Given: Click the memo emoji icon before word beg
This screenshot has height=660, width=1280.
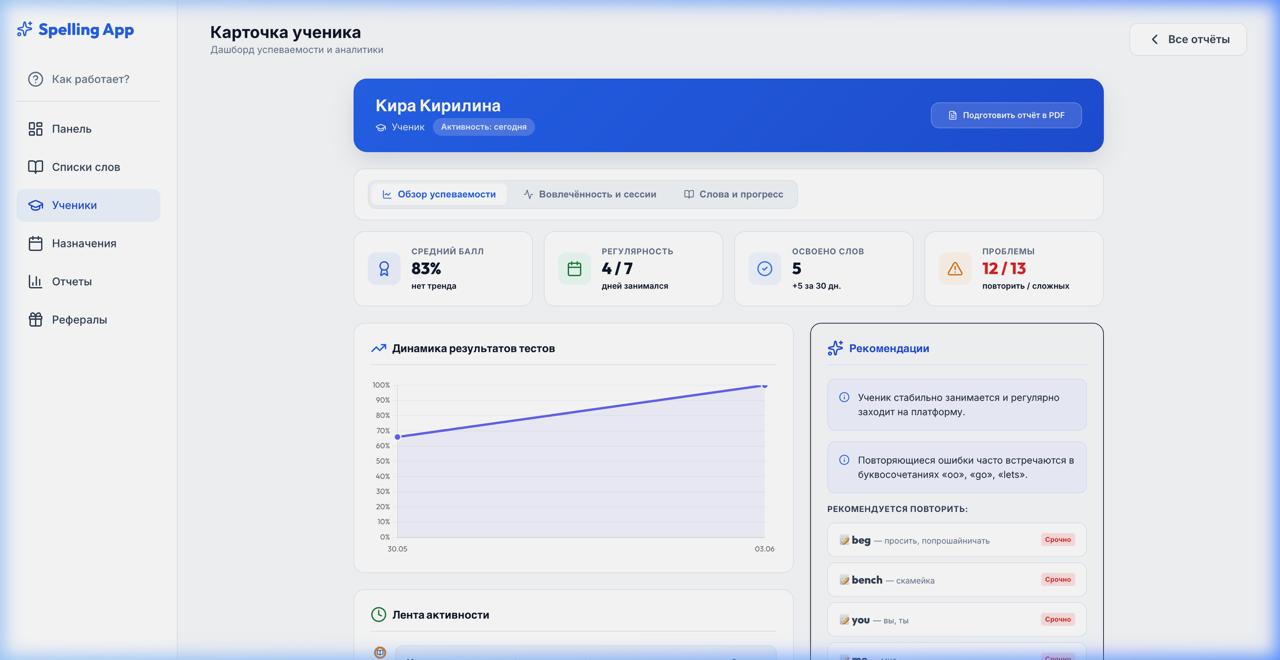Looking at the screenshot, I should click(844, 540).
